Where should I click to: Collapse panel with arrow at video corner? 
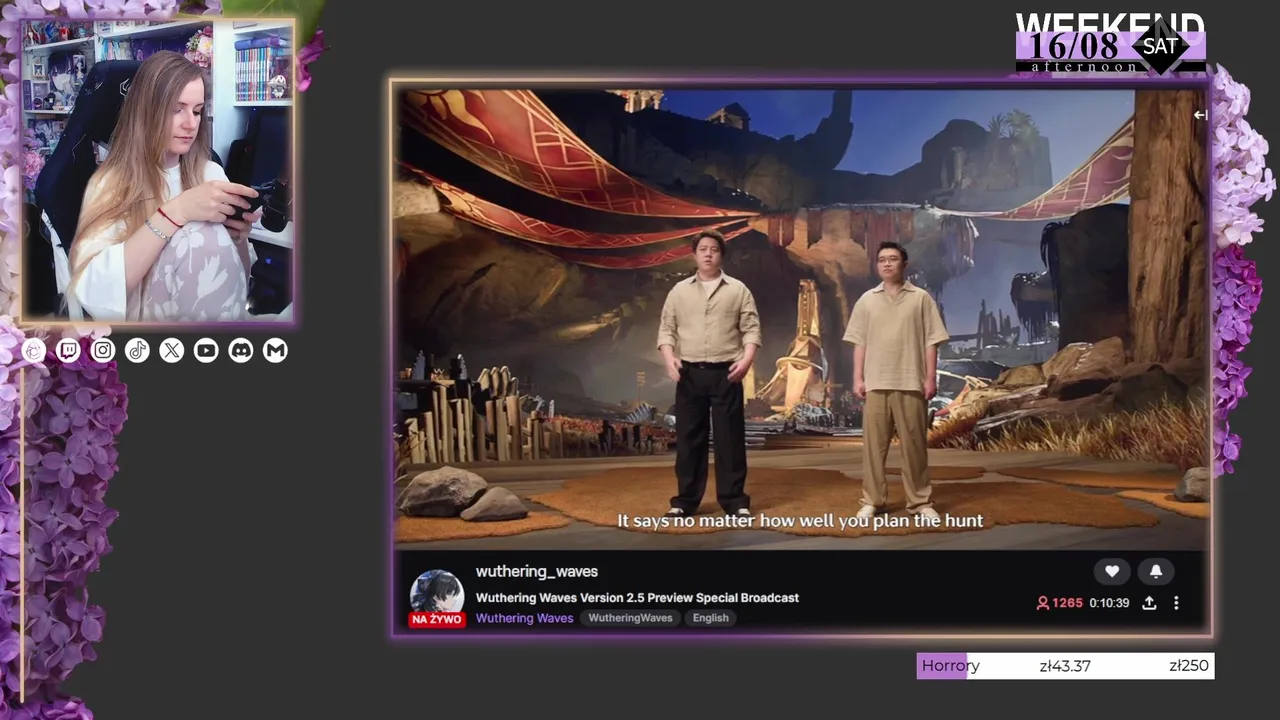click(1200, 115)
